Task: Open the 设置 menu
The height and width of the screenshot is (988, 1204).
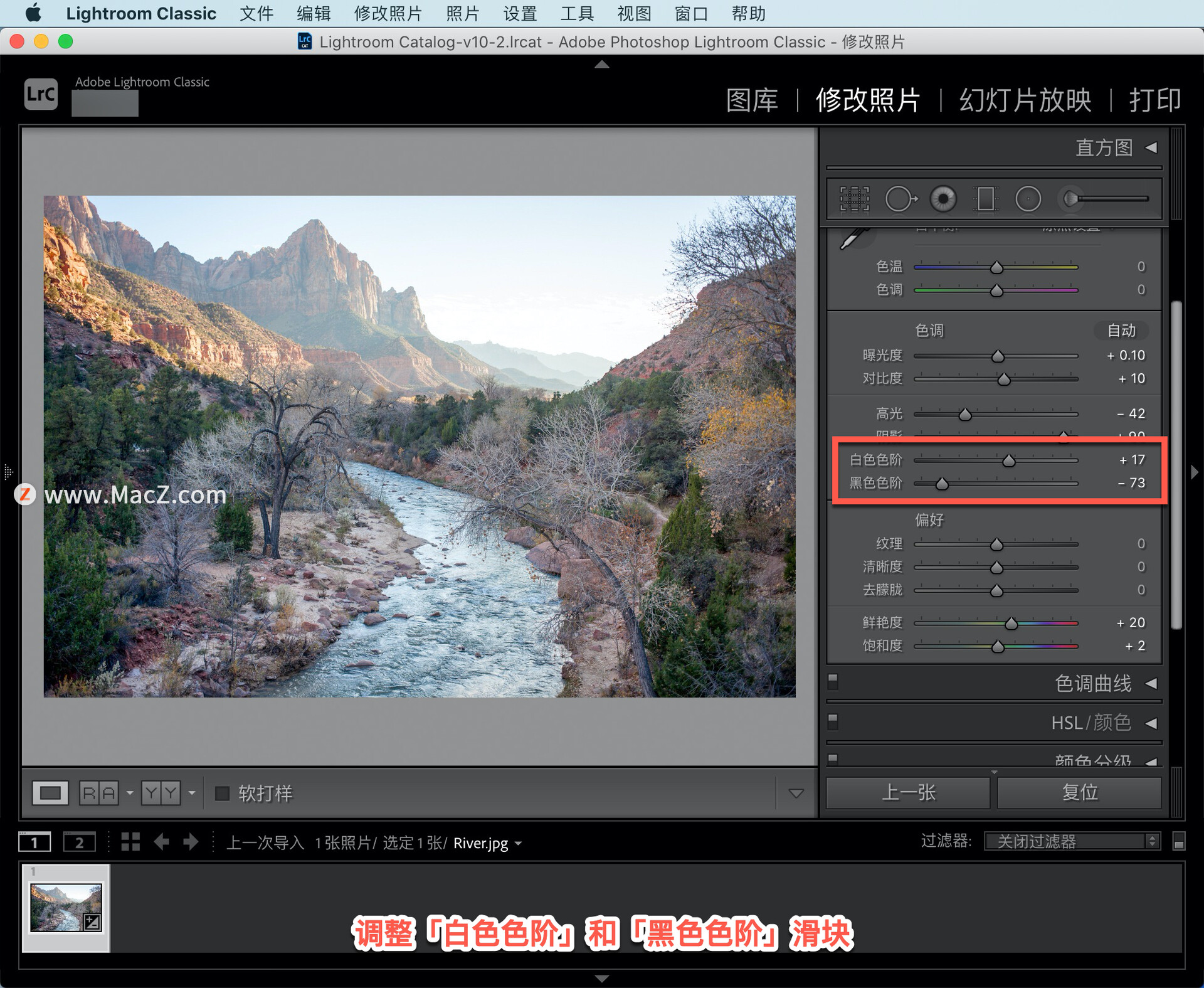Action: 520,13
